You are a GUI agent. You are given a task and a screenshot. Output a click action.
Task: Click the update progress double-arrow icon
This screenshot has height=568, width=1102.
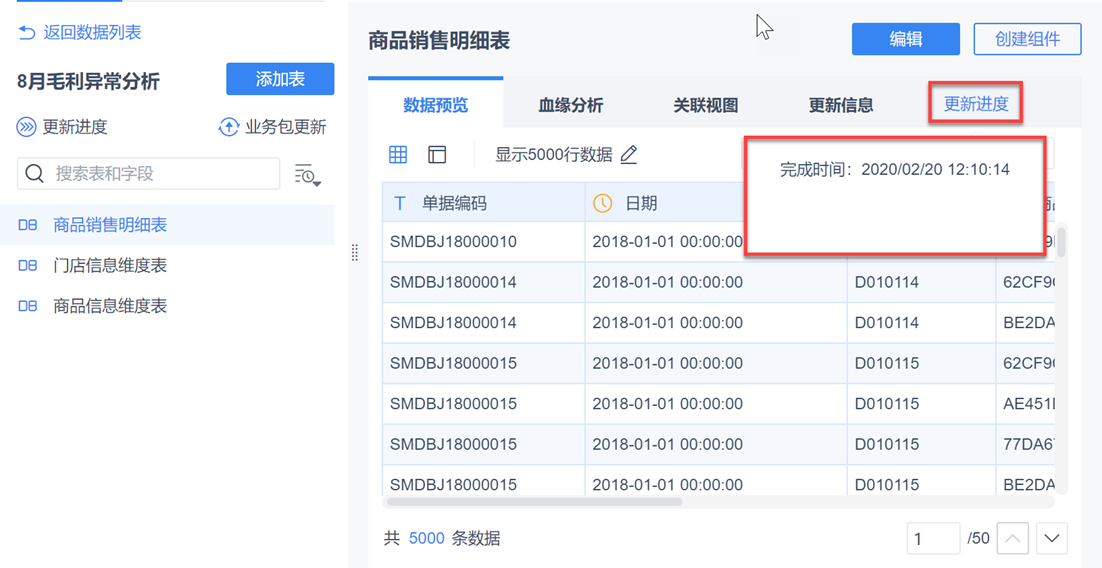click(26, 127)
